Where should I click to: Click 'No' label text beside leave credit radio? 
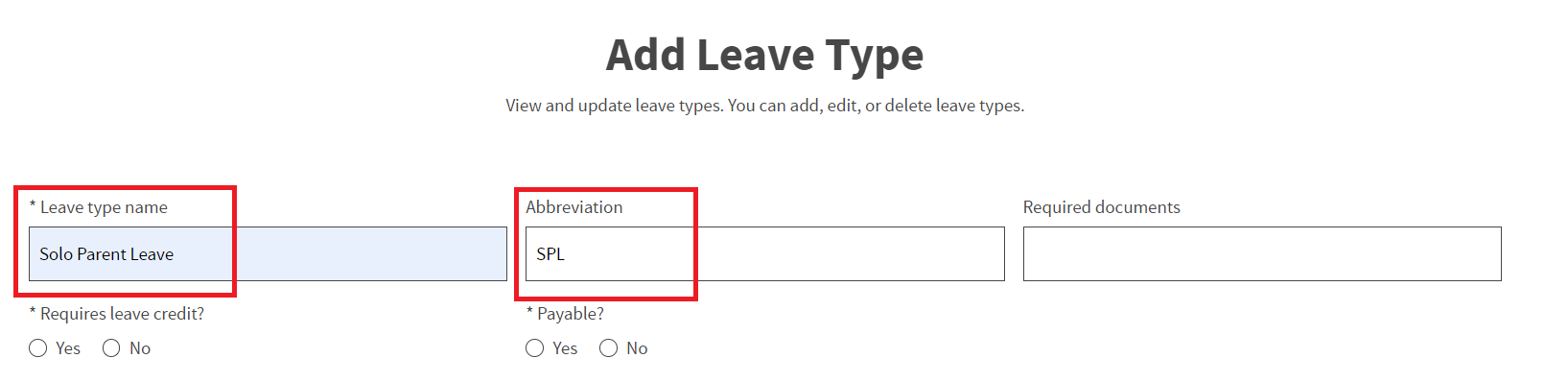140,348
